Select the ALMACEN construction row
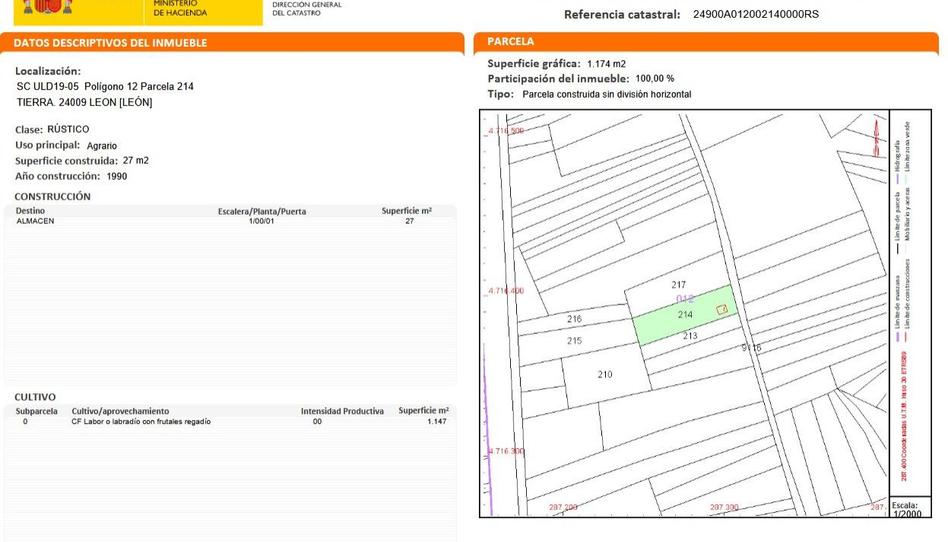The height and width of the screenshot is (542, 948). pos(36,221)
